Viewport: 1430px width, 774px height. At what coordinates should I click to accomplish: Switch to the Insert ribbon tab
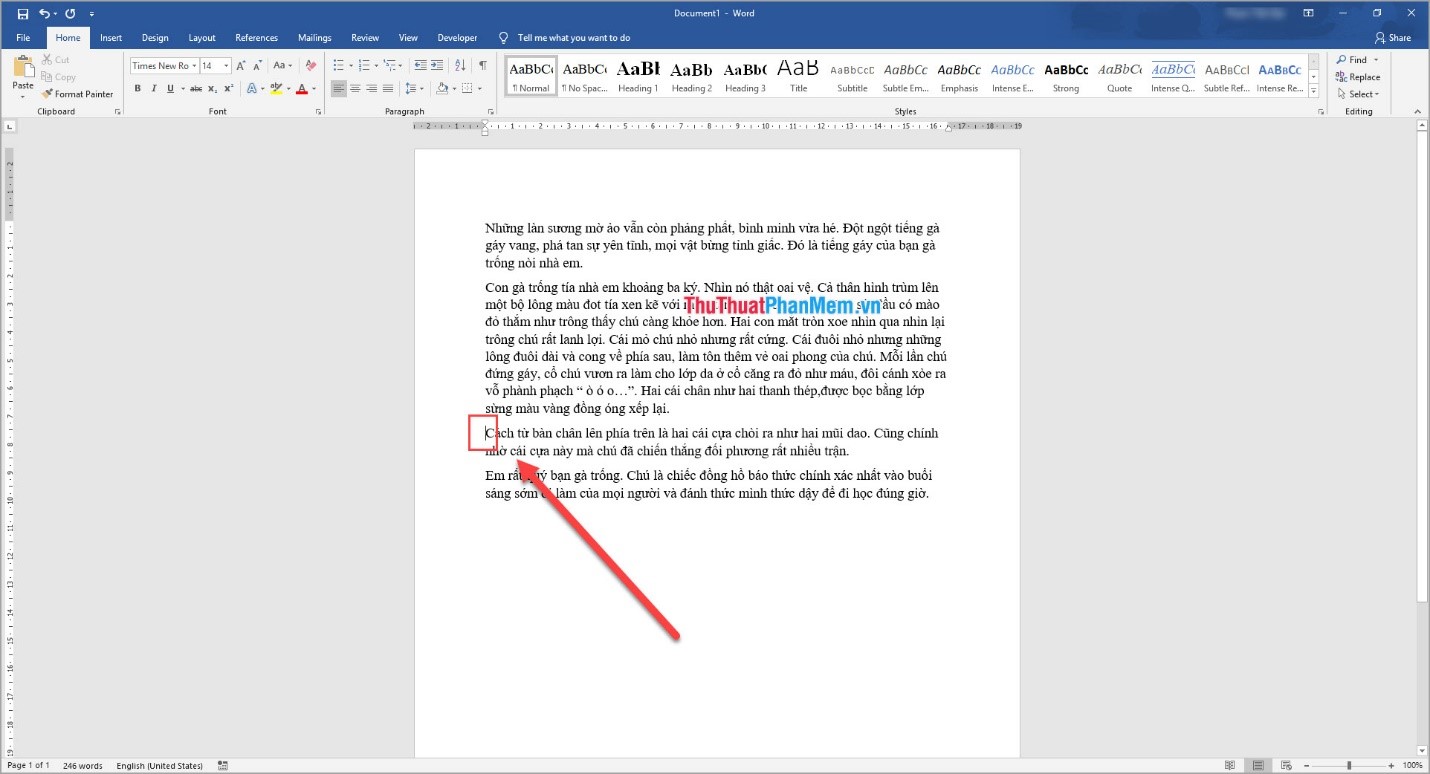110,37
